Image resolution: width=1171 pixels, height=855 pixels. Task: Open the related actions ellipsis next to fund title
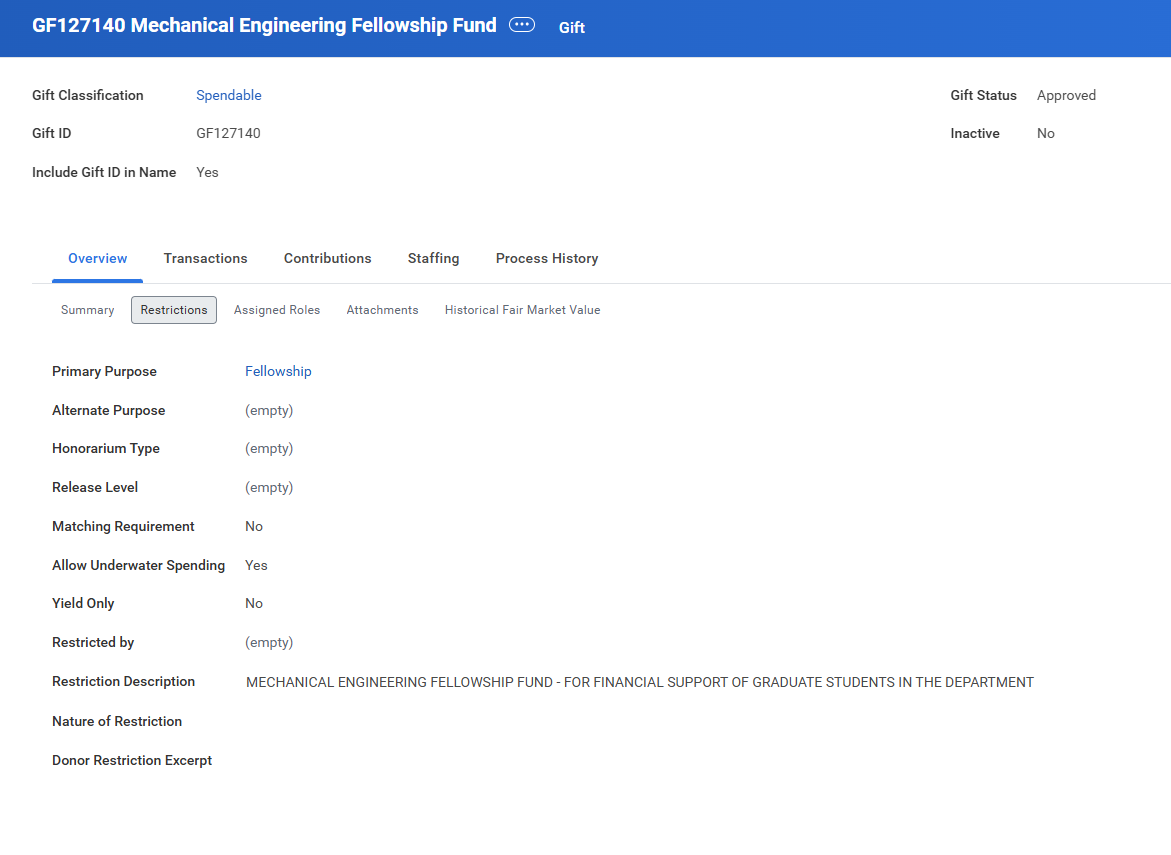521,25
